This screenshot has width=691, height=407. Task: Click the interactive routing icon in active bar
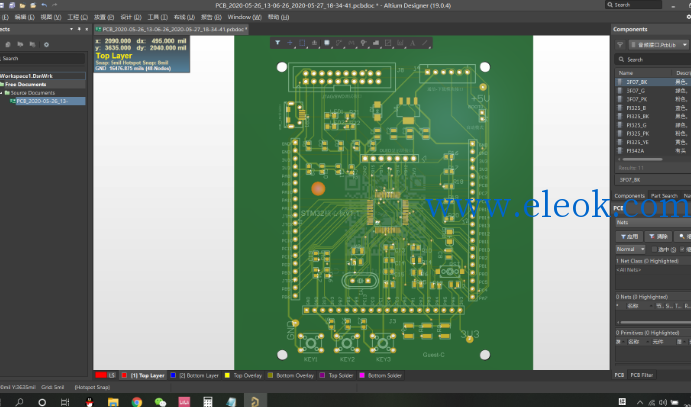(339, 43)
